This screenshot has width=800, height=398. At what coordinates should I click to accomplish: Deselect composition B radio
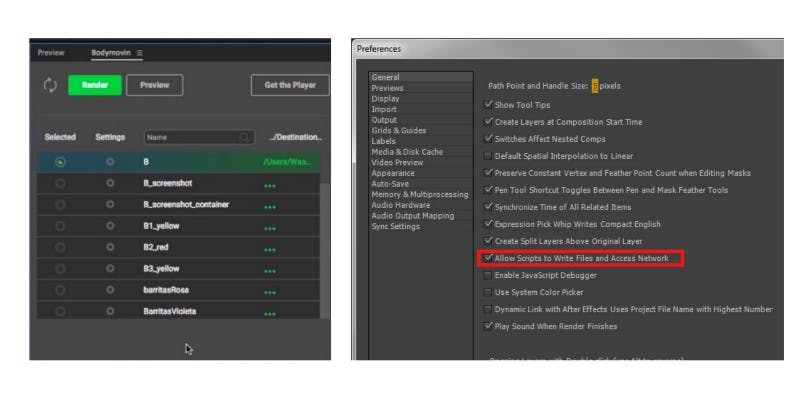point(60,162)
